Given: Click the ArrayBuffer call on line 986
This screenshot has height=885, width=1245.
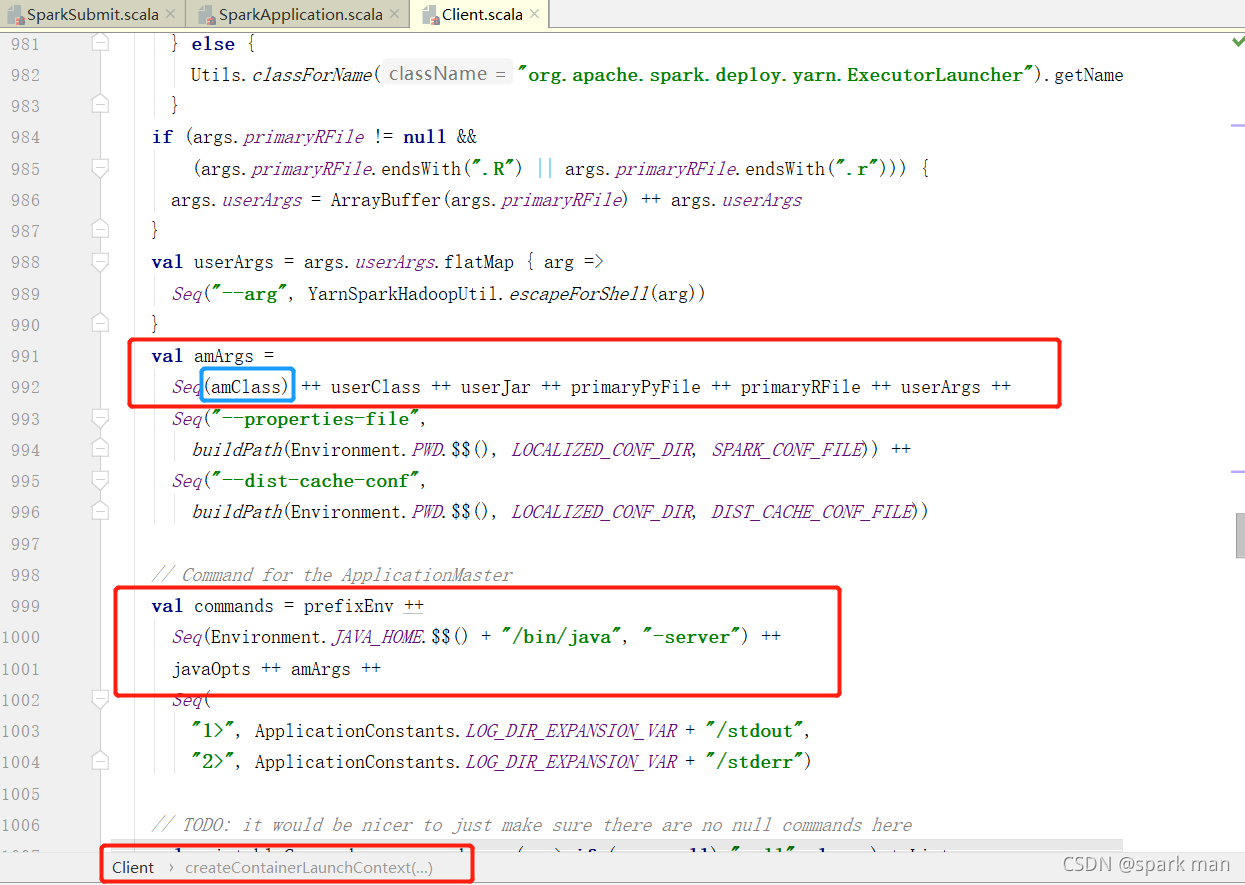Looking at the screenshot, I should click(x=386, y=200).
